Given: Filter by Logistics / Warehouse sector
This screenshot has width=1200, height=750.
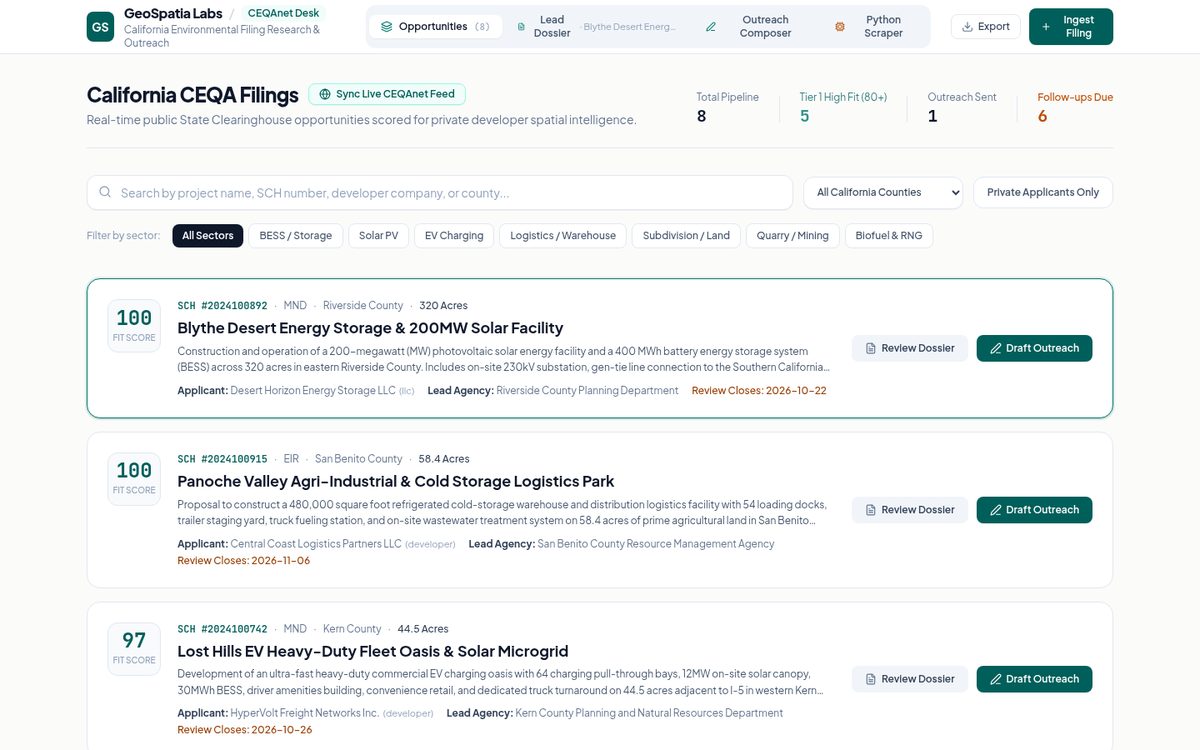Looking at the screenshot, I should click(563, 236).
